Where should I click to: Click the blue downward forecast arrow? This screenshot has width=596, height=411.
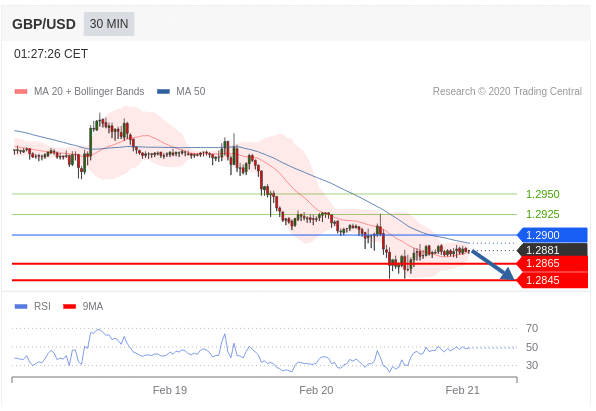pyautogui.click(x=493, y=265)
